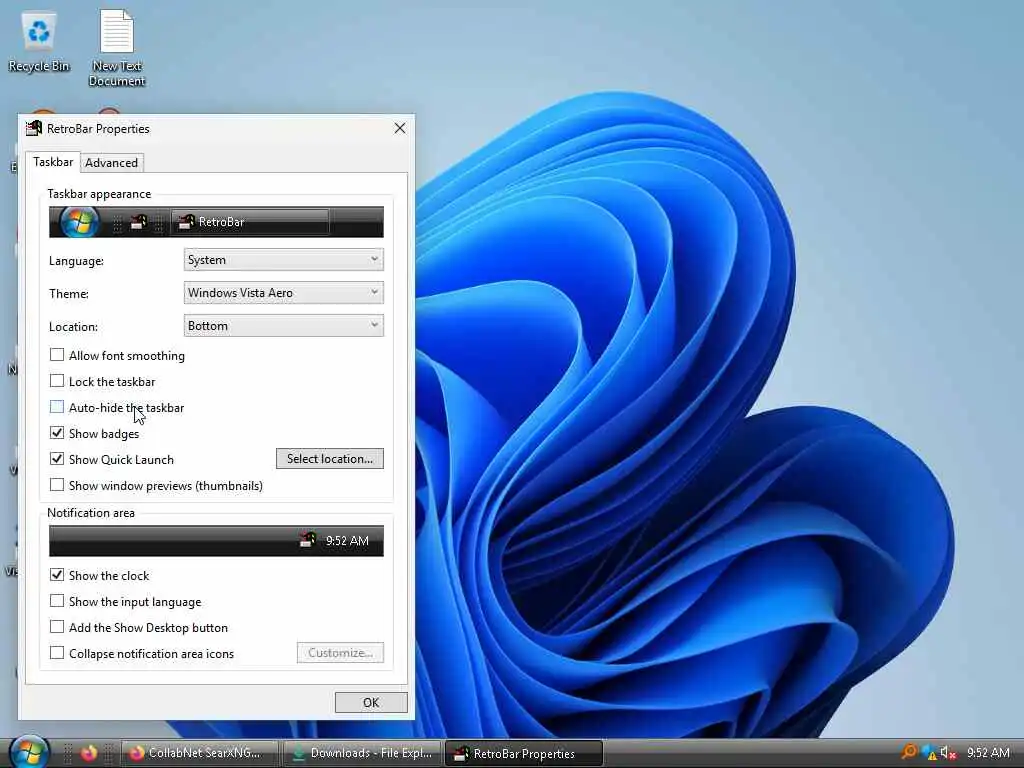
Task: Click the Vista Start orb on the taskbar
Action: coord(29,753)
